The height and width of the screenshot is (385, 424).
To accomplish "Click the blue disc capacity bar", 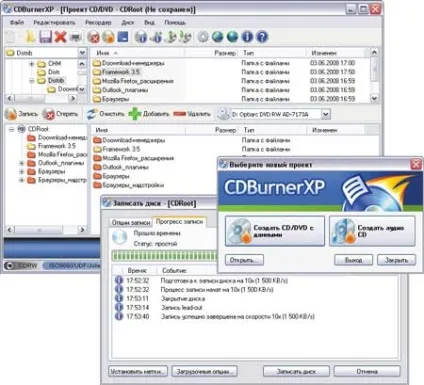I will click(52, 248).
